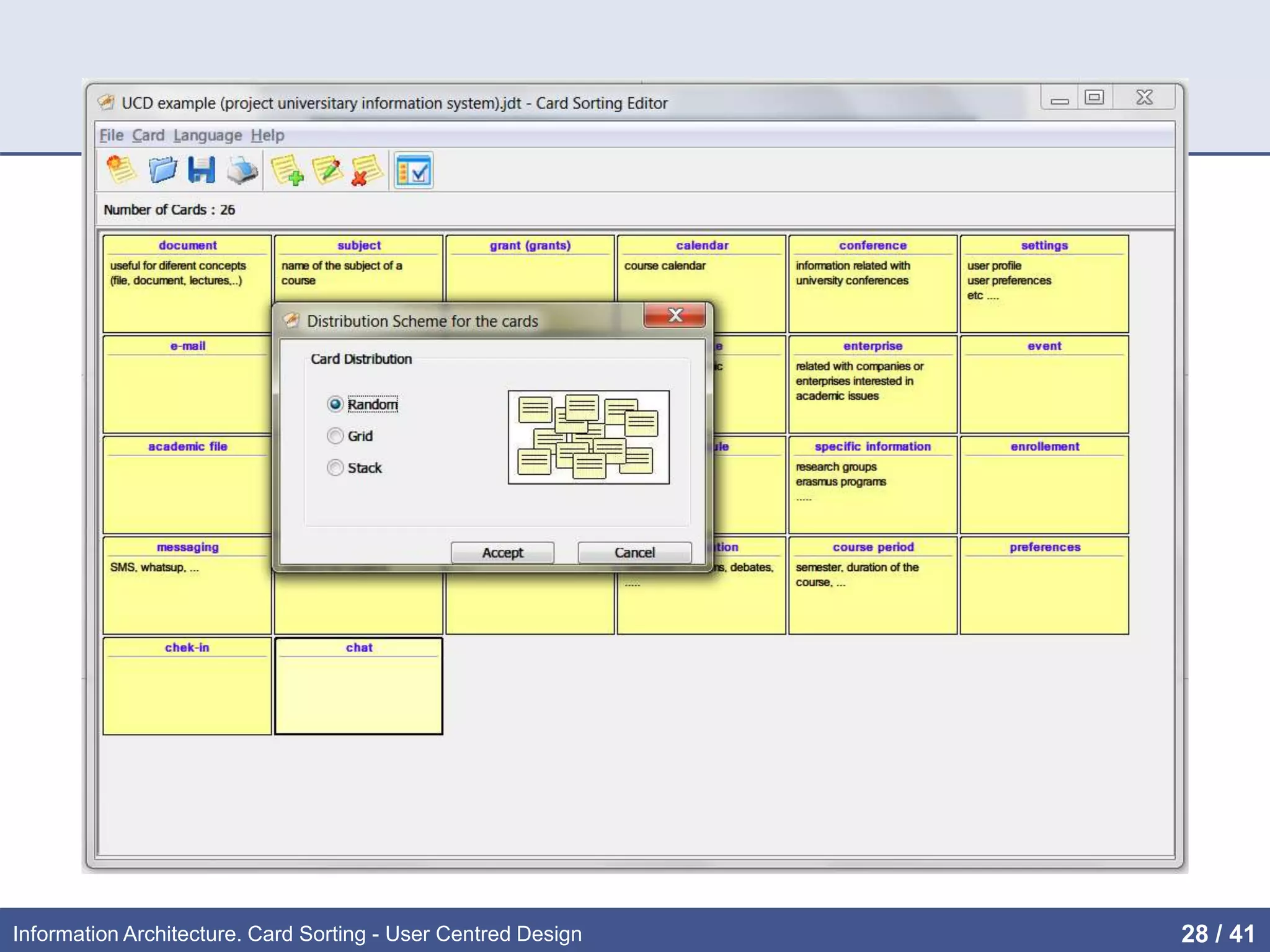Select the Random distribution radio button
The image size is (1270, 952).
pos(335,404)
